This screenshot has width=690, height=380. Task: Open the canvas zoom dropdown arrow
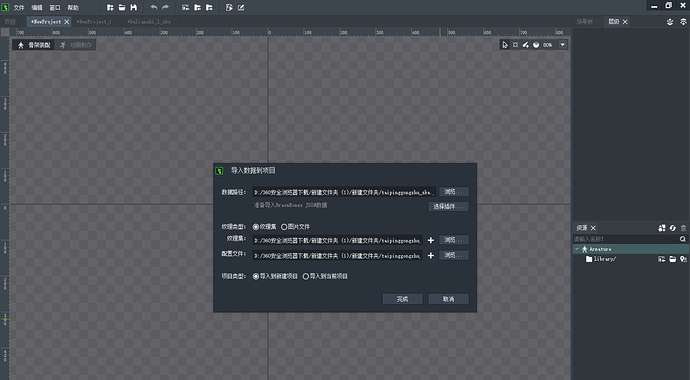(563, 45)
